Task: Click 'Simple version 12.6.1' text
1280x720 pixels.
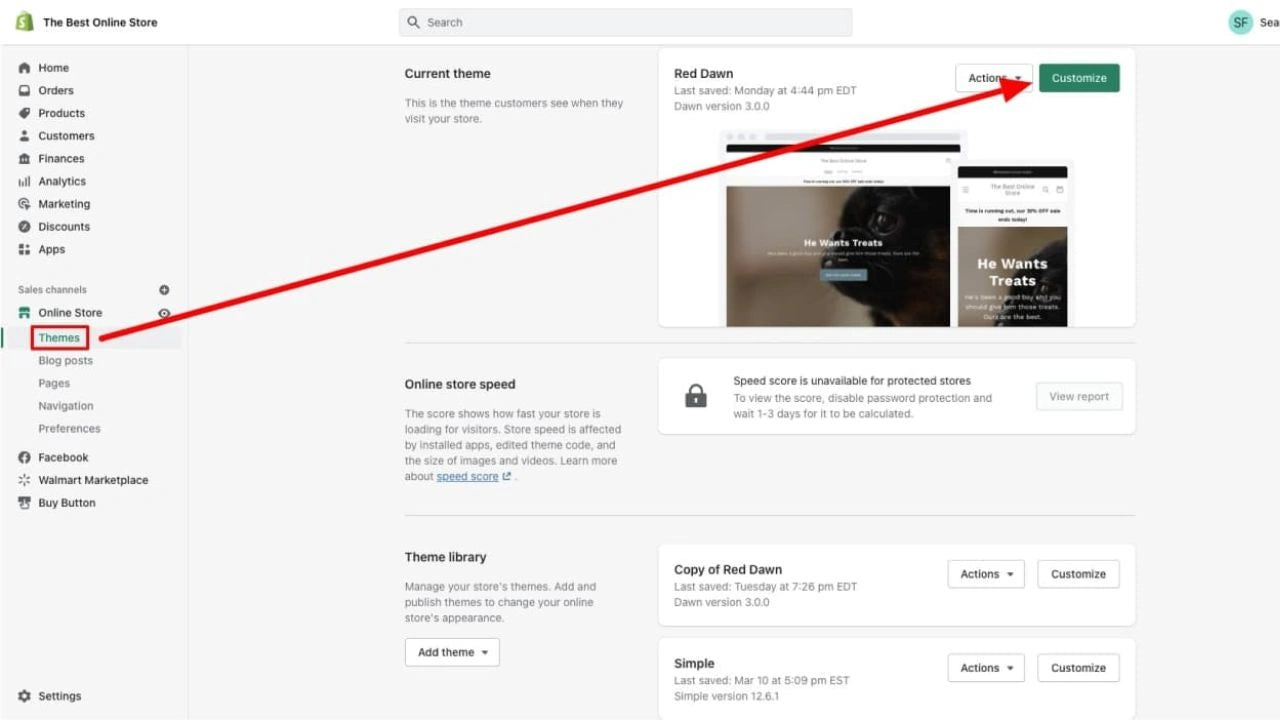Action: coord(726,696)
